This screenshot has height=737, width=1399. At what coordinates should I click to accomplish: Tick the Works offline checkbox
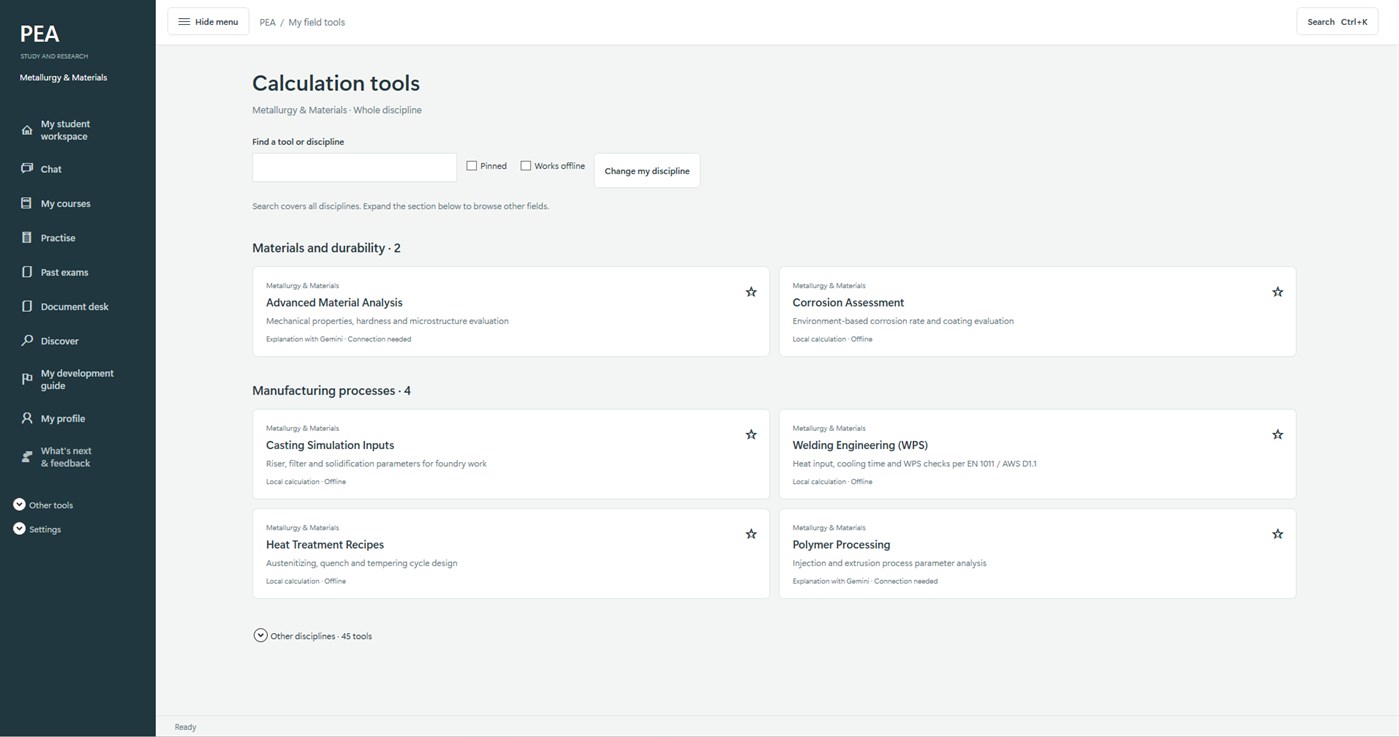pyautogui.click(x=526, y=166)
